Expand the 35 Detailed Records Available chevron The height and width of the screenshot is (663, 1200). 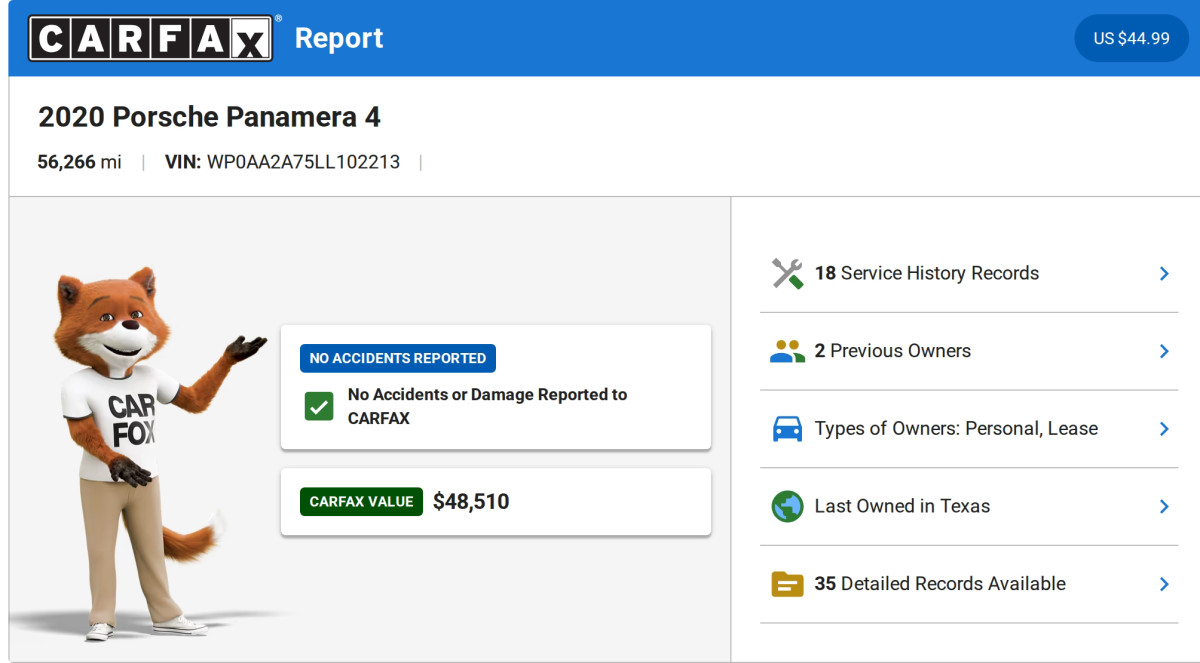tap(1164, 584)
